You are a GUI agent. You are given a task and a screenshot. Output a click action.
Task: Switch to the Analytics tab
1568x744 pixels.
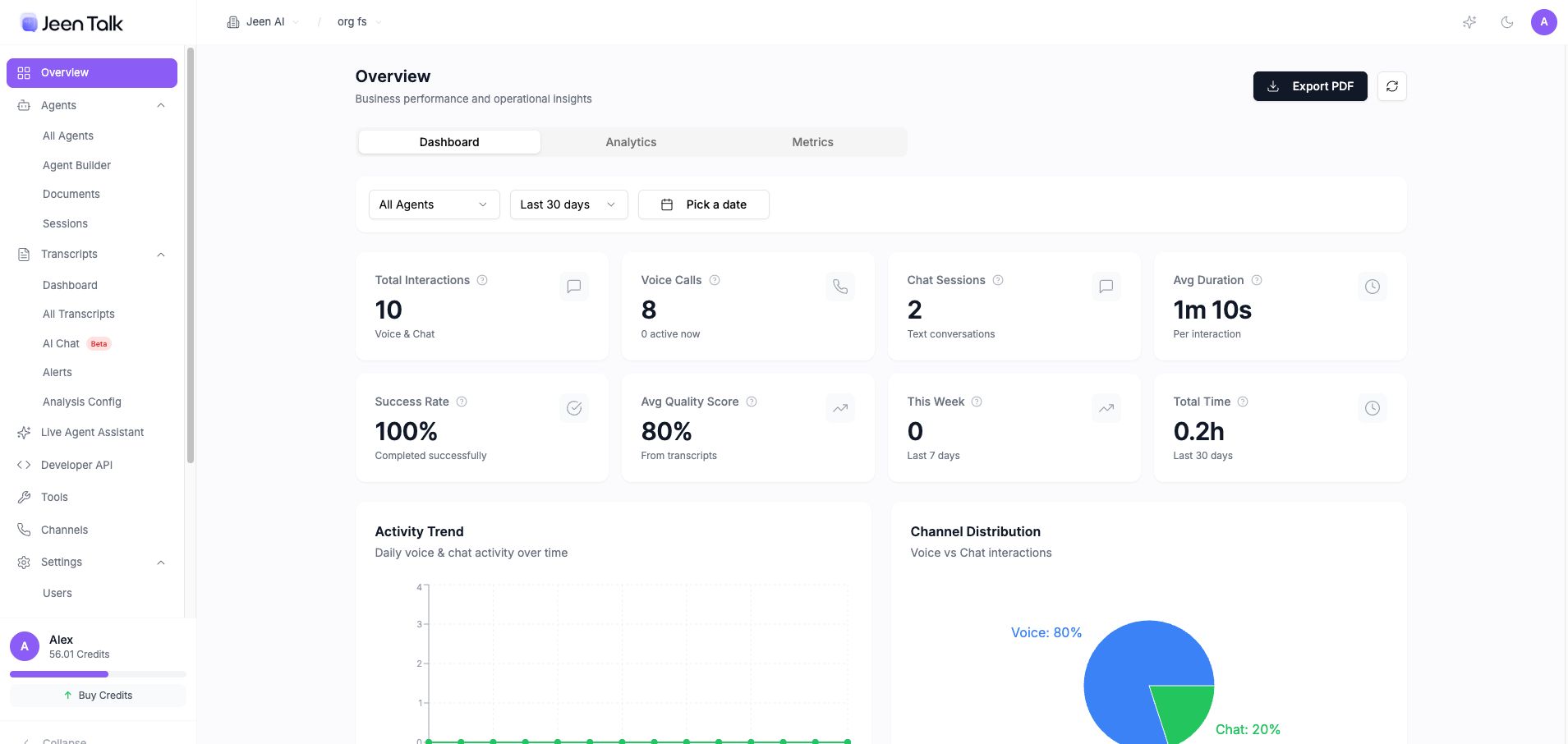(631, 142)
